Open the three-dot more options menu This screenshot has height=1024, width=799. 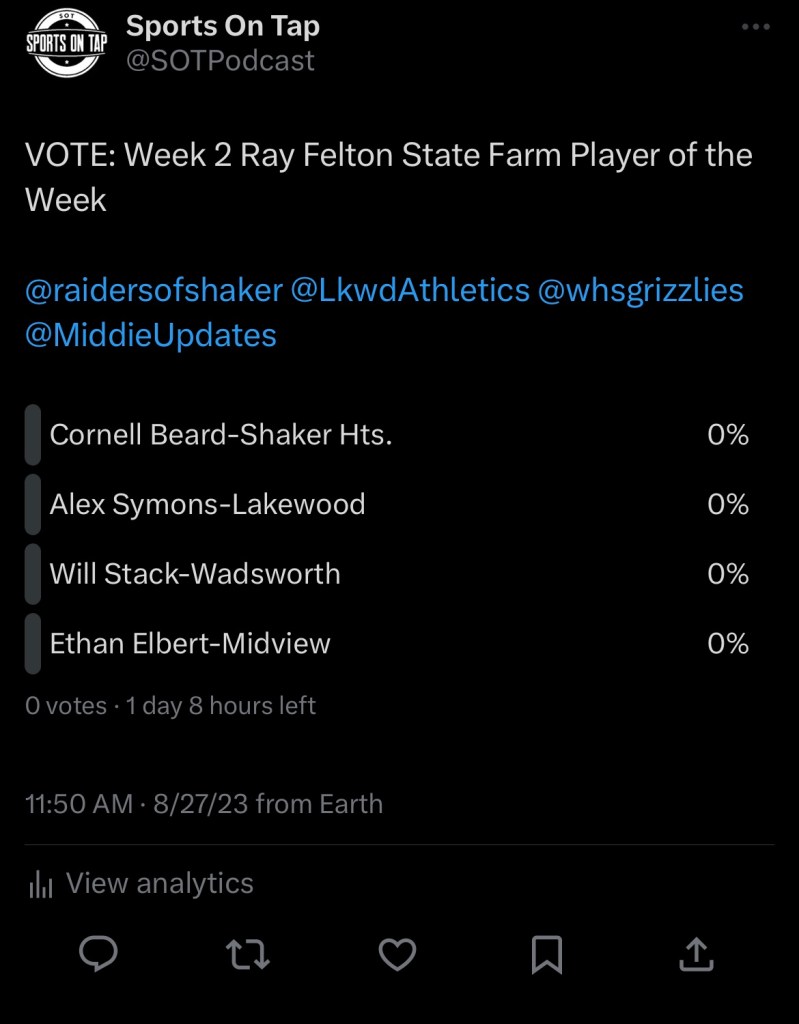click(x=756, y=27)
